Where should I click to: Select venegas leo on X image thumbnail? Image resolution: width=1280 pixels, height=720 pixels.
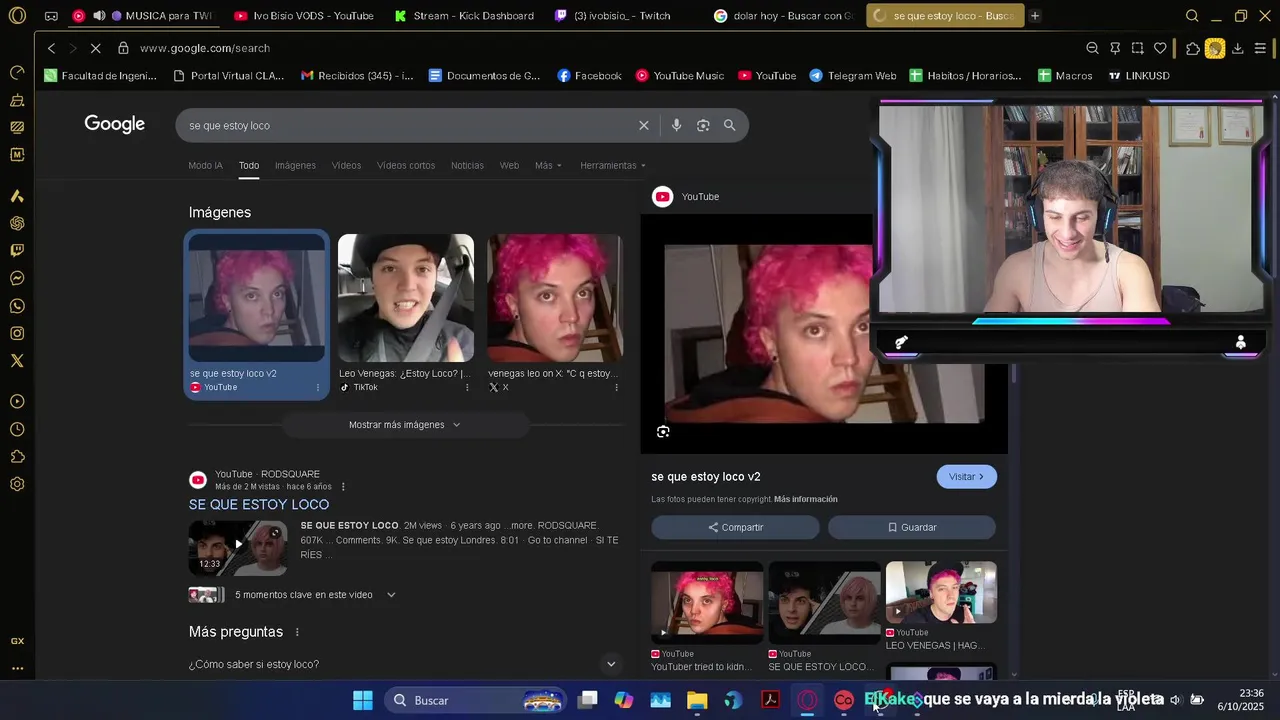[555, 298]
